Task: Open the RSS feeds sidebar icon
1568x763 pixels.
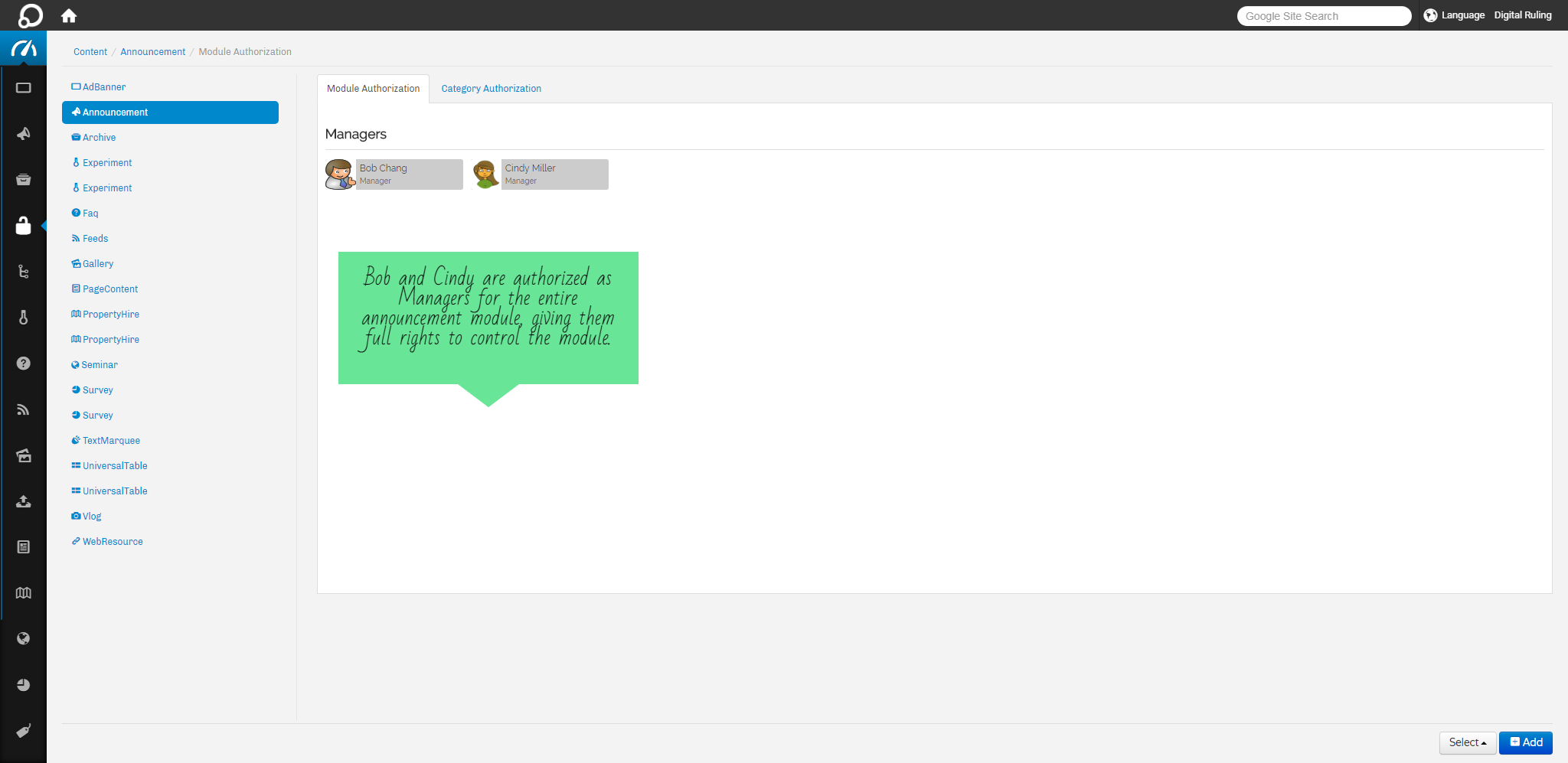Action: 24,409
